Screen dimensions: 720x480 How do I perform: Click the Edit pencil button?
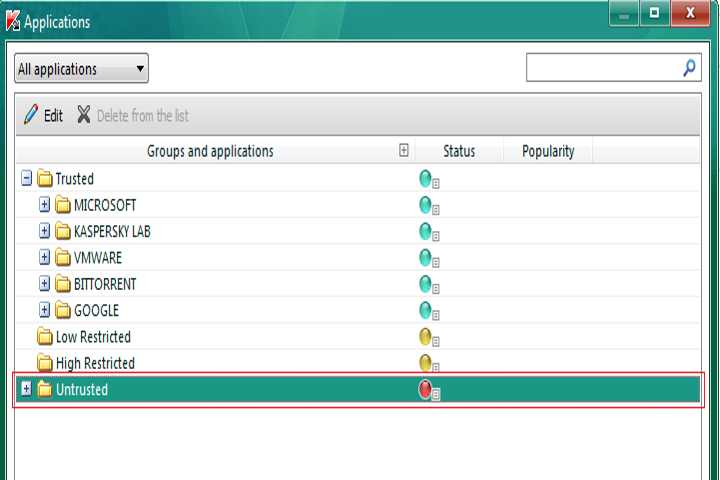pyautogui.click(x=43, y=115)
